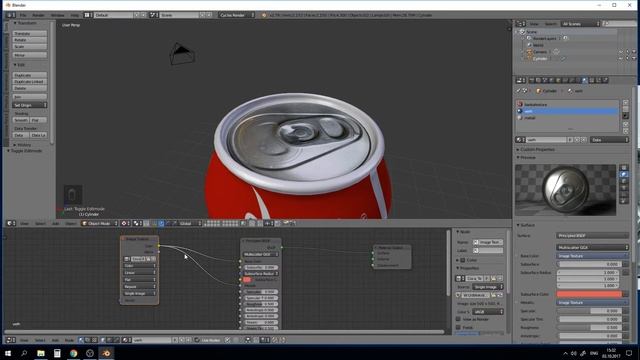Viewport: 640px width, 360px height.
Task: Open the Help menu
Action: 75,15
